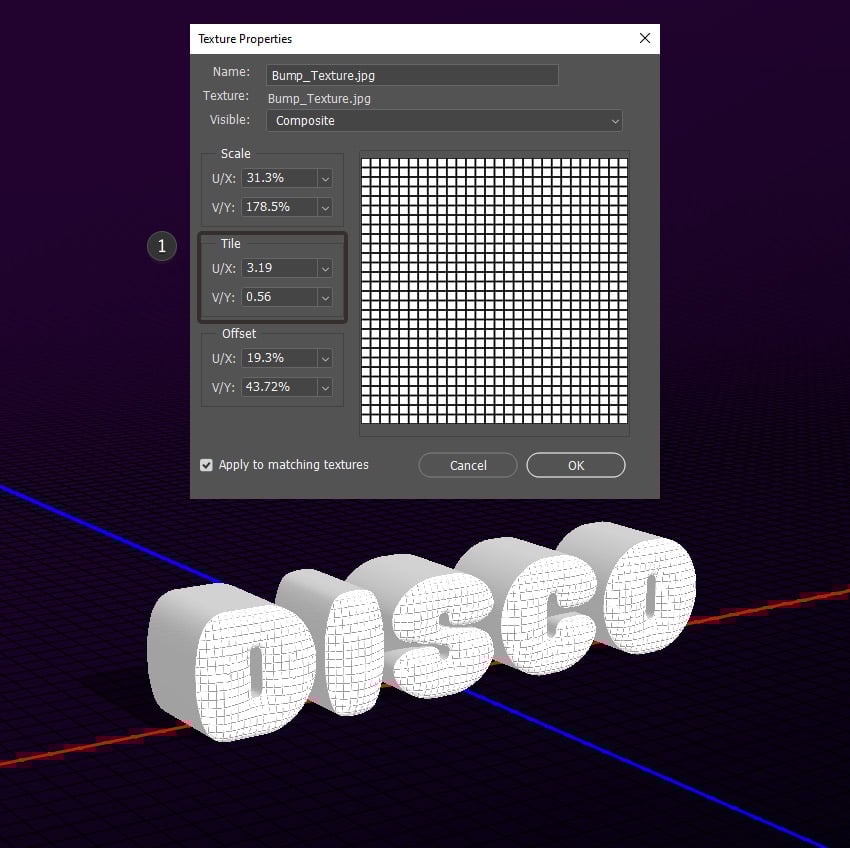
Task: Expand Tile U/X dropdown arrow
Action: pyautogui.click(x=325, y=268)
